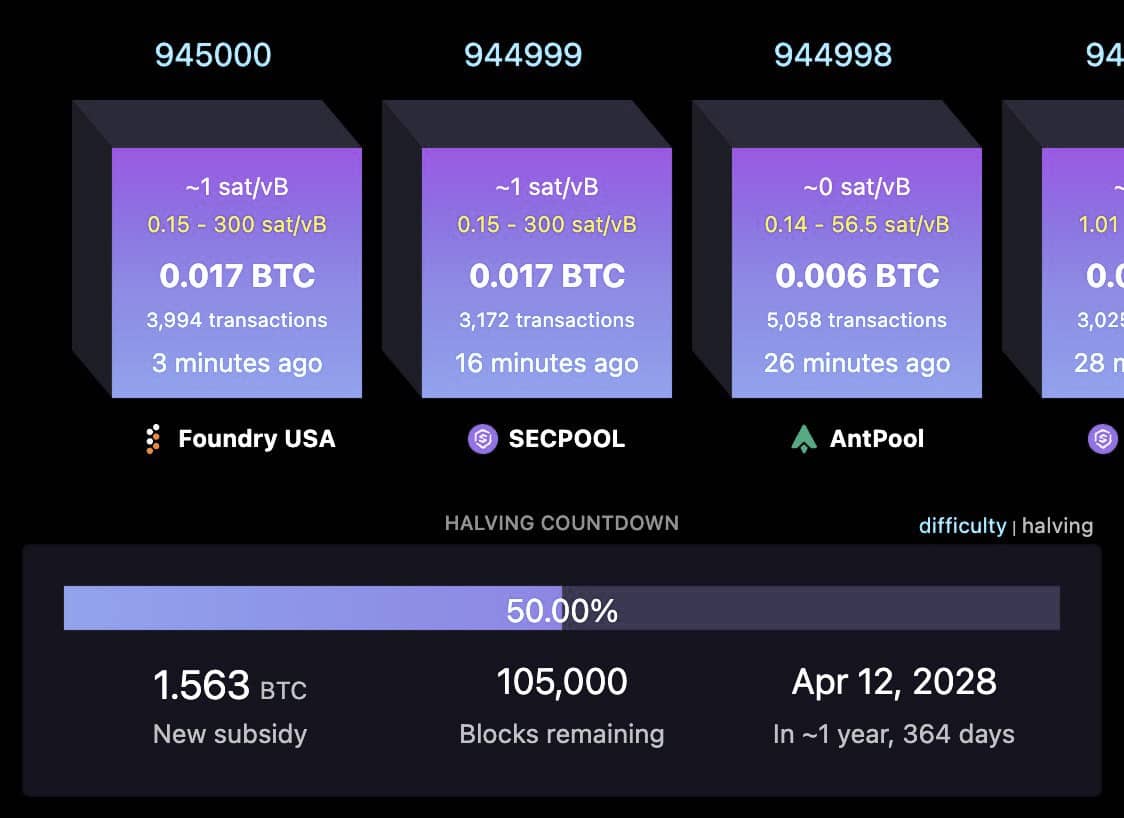Open the partially visible fourth block
The width and height of the screenshot is (1124, 818).
[1083, 273]
